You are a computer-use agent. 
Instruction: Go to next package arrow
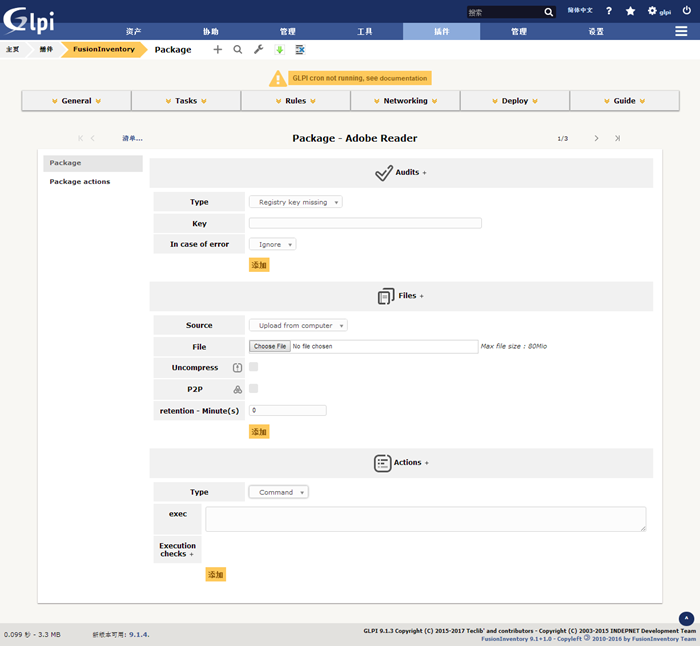596,138
